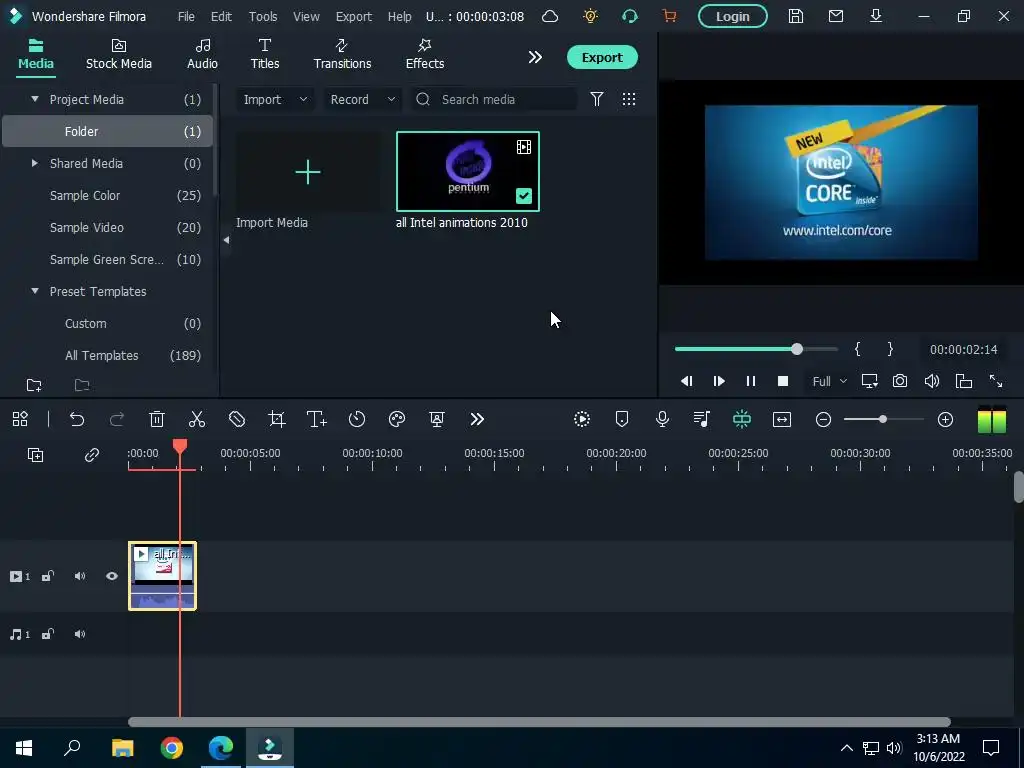Toggle the audio level meter
The height and width of the screenshot is (768, 1024).
point(991,419)
